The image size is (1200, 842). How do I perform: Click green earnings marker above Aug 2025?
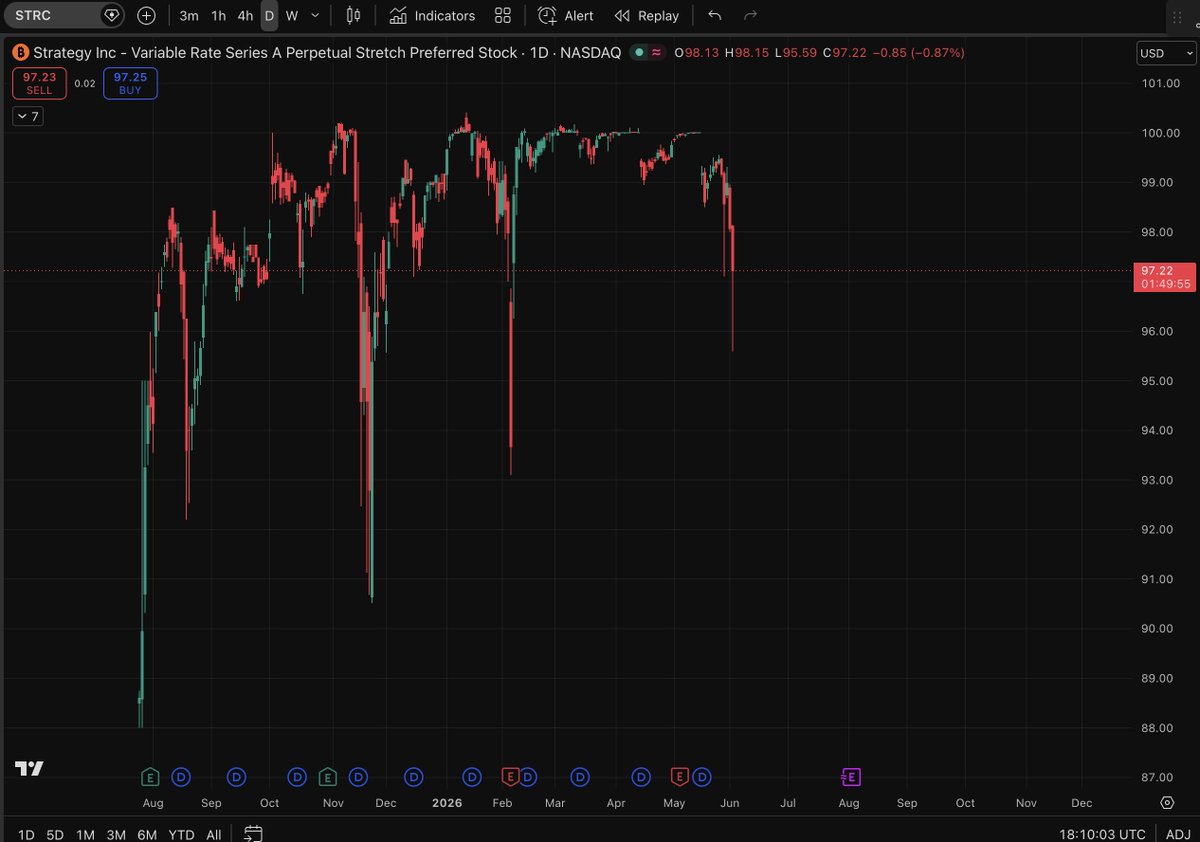(x=150, y=777)
